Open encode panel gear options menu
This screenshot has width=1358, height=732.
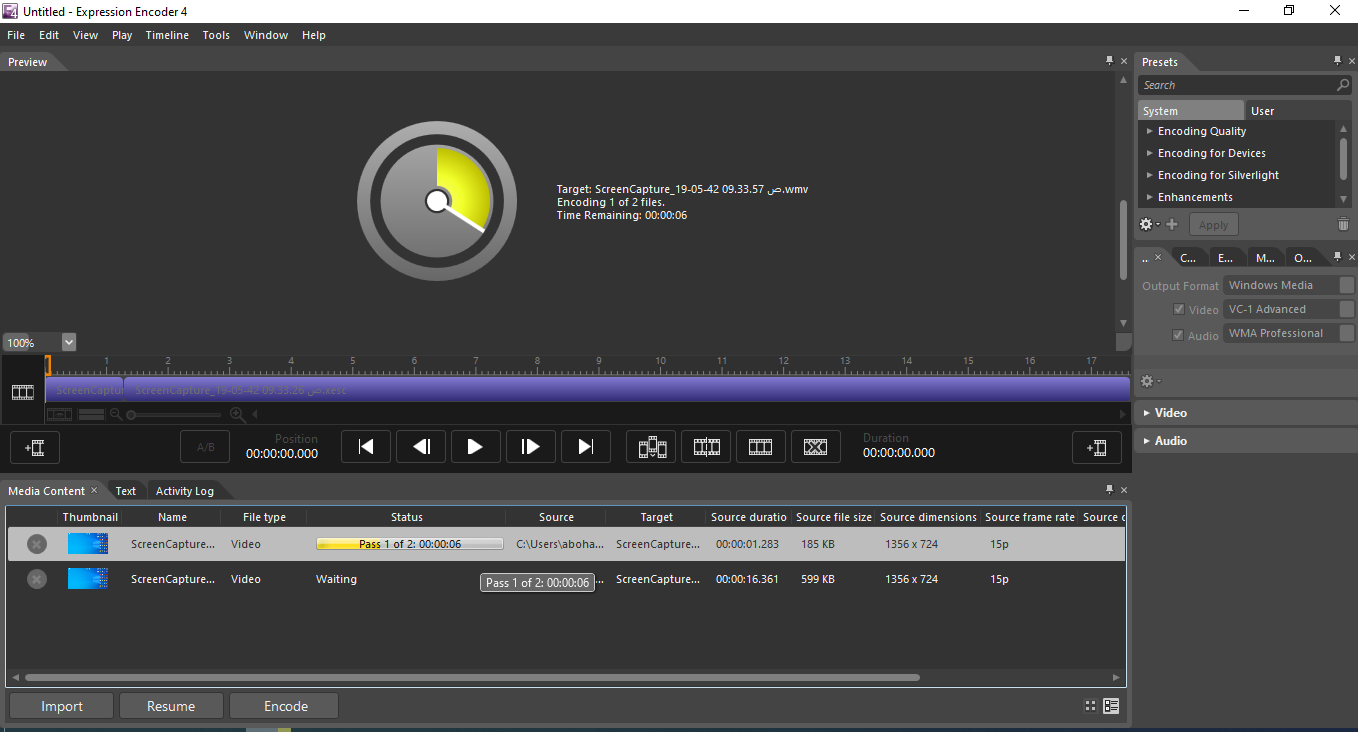1149,381
